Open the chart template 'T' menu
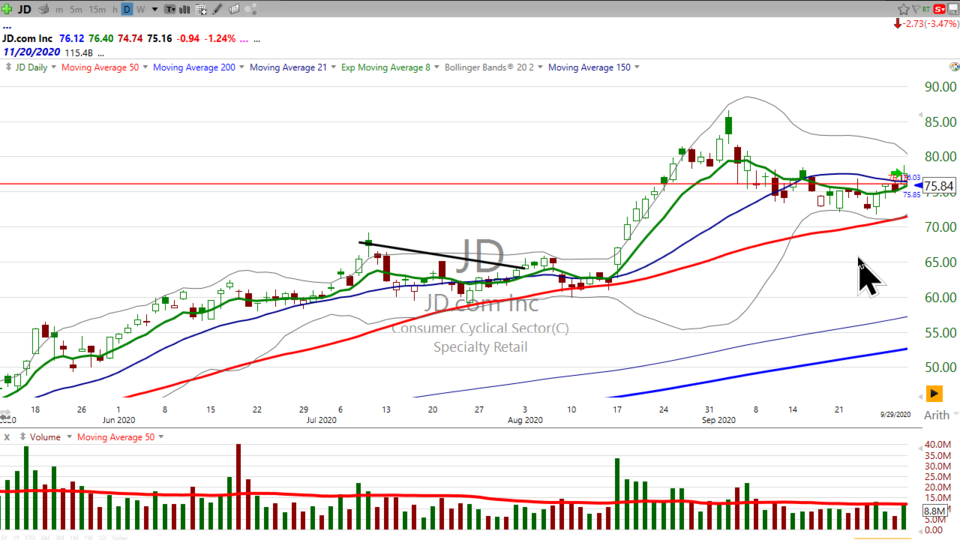Image resolution: width=960 pixels, height=540 pixels. 170,9
